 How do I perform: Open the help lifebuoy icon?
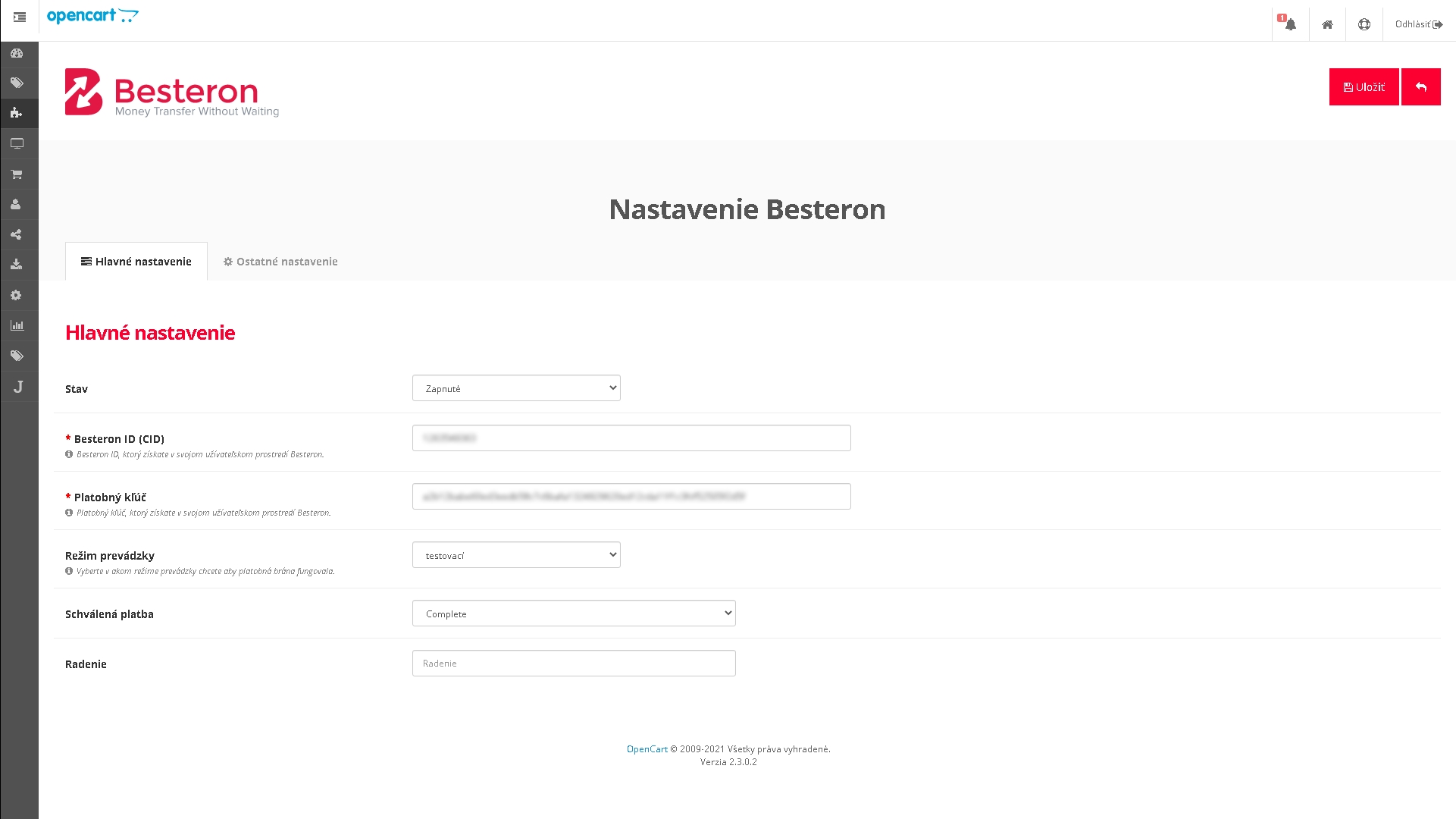click(x=1364, y=24)
